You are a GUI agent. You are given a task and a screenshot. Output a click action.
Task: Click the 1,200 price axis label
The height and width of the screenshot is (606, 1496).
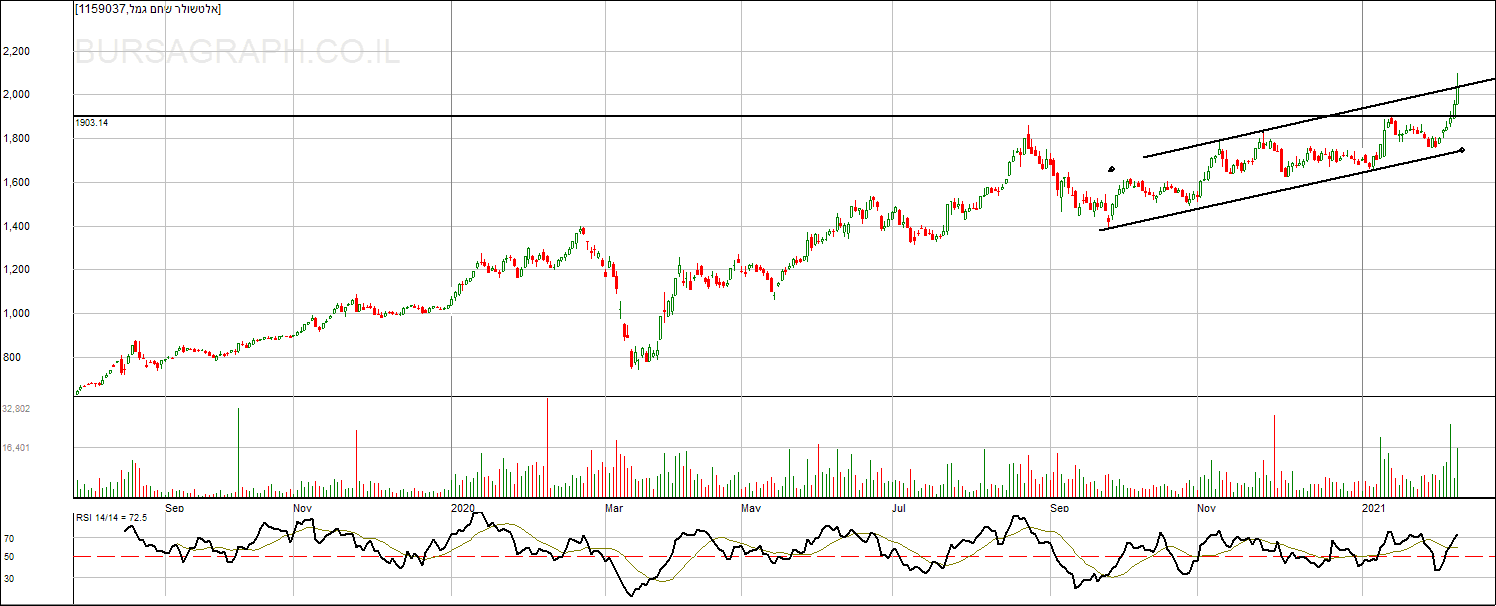click(x=16, y=270)
